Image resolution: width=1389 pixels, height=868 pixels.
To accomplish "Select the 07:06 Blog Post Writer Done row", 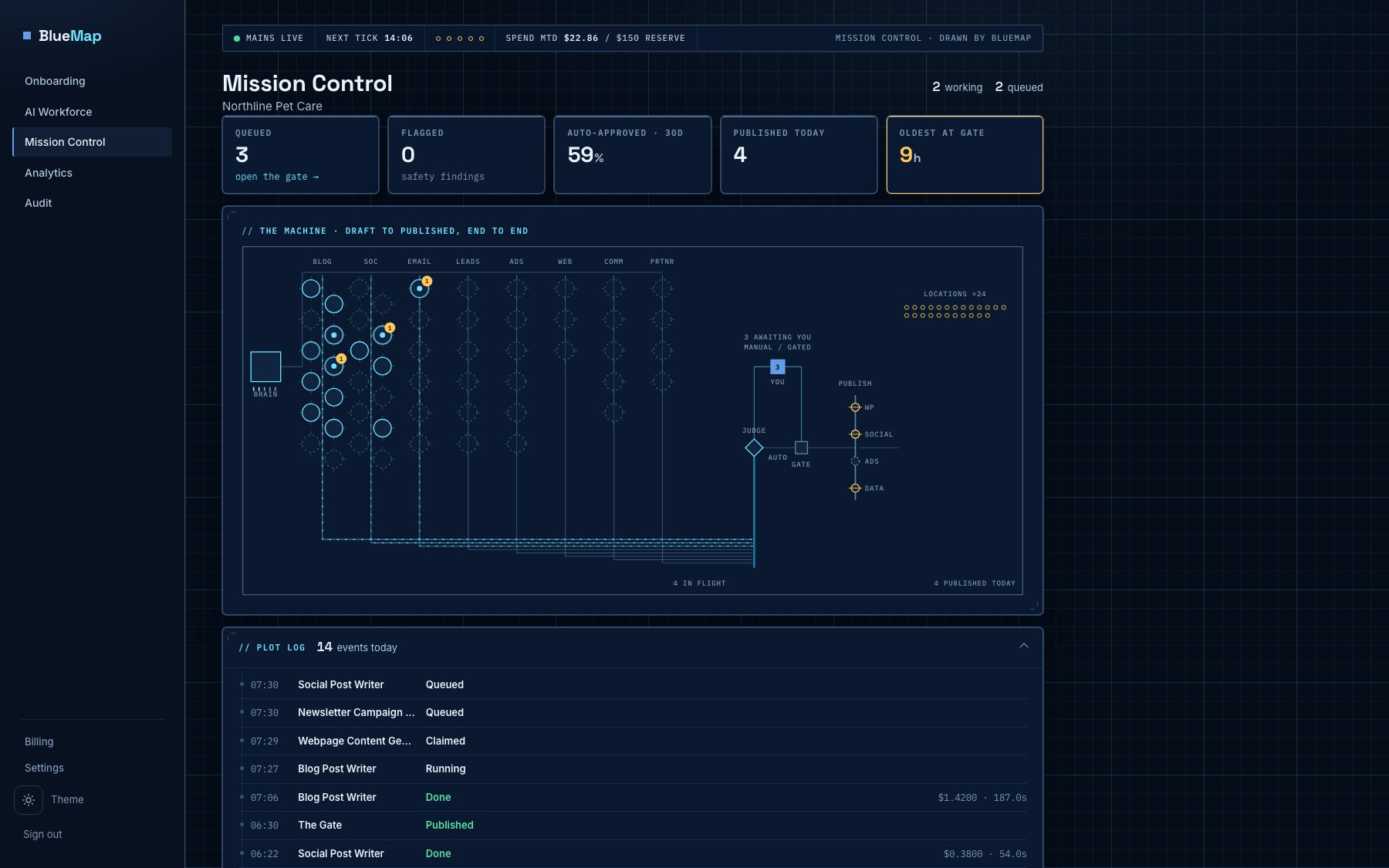I will 633,797.
